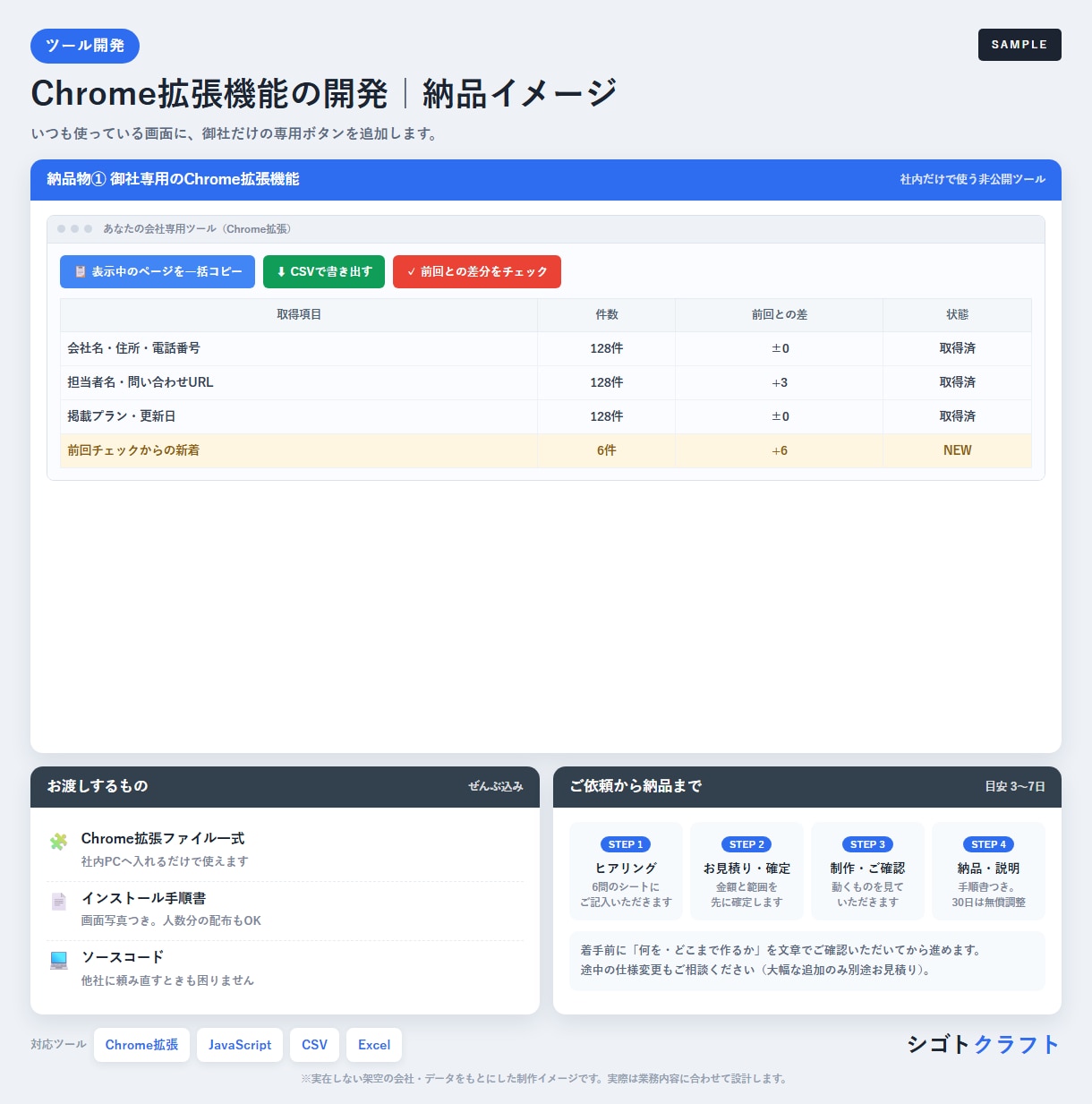Click the お見積り・確定 step title
1092x1104 pixels.
[x=746, y=869]
